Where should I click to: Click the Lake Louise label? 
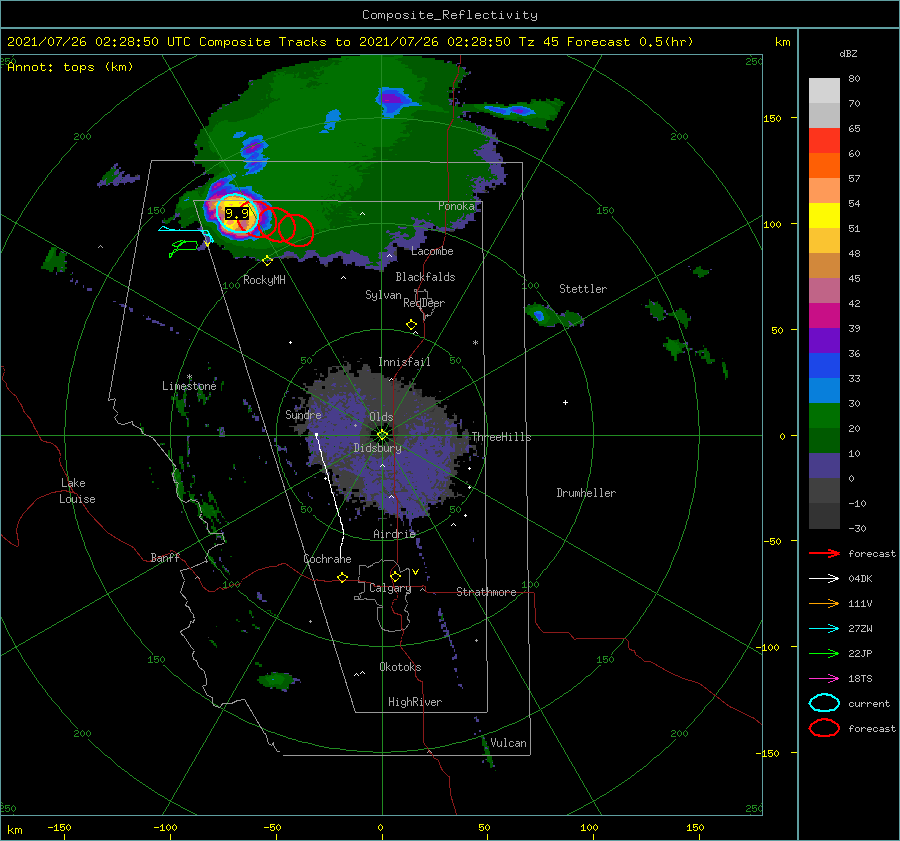[x=77, y=491]
